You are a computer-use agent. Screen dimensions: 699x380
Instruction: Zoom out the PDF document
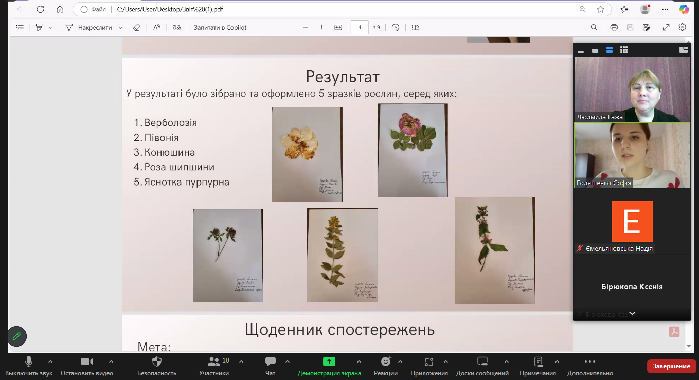[305, 27]
